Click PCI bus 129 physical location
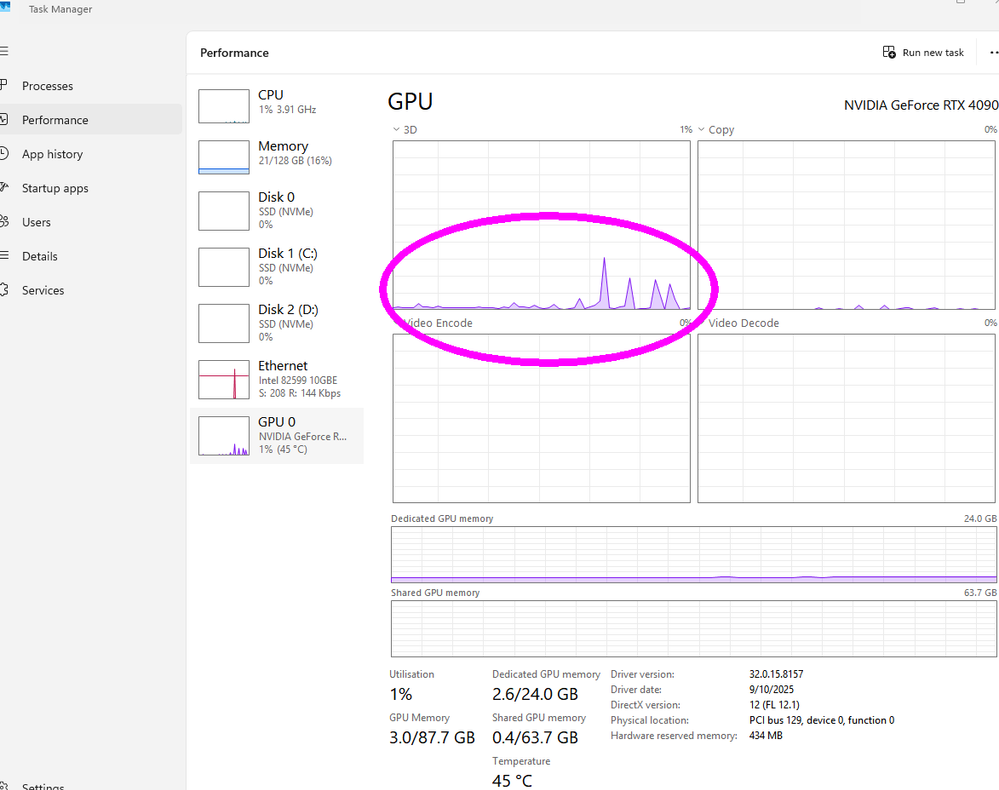Image resolution: width=999 pixels, height=790 pixels. (822, 720)
